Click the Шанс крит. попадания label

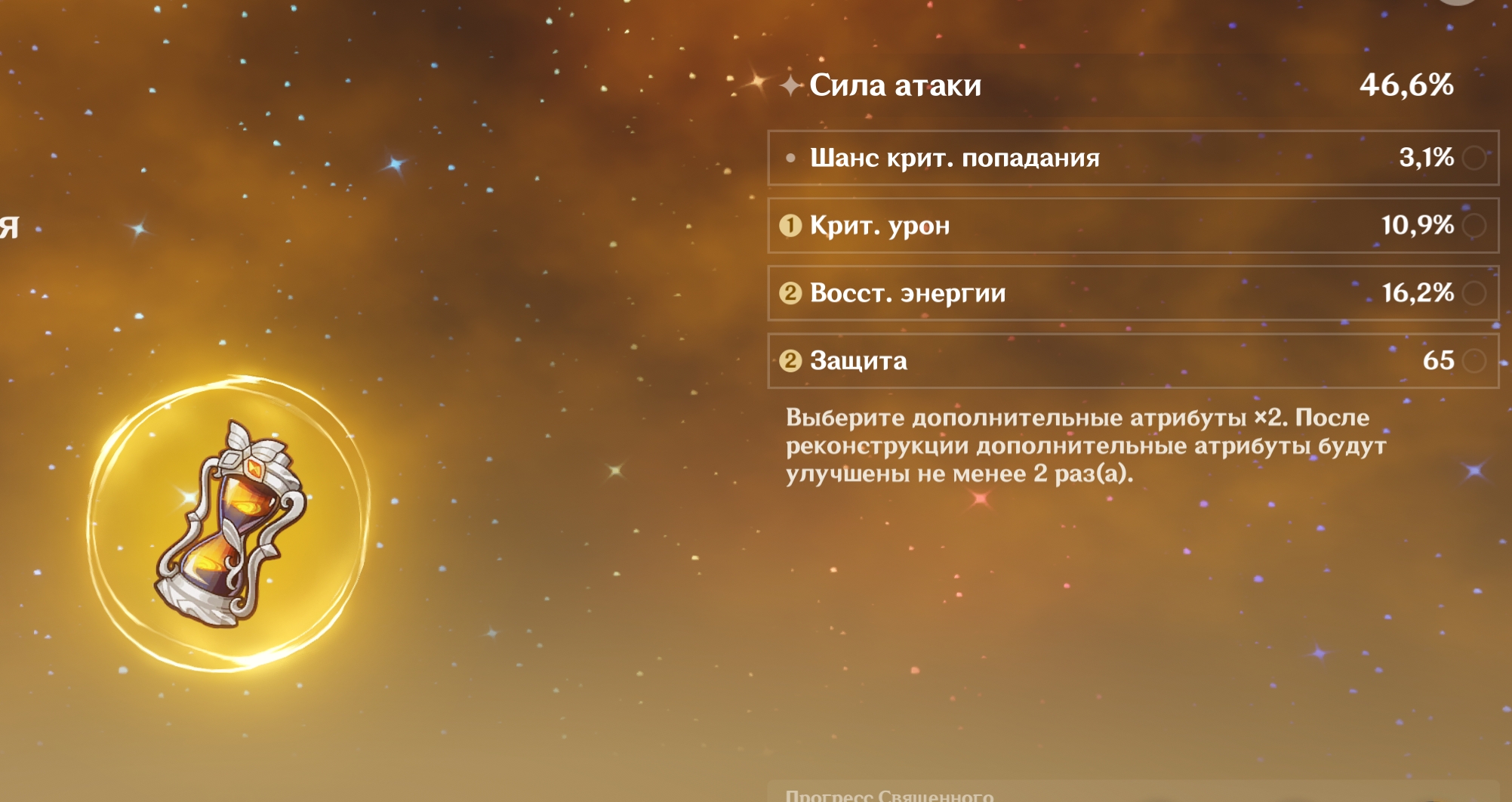954,158
